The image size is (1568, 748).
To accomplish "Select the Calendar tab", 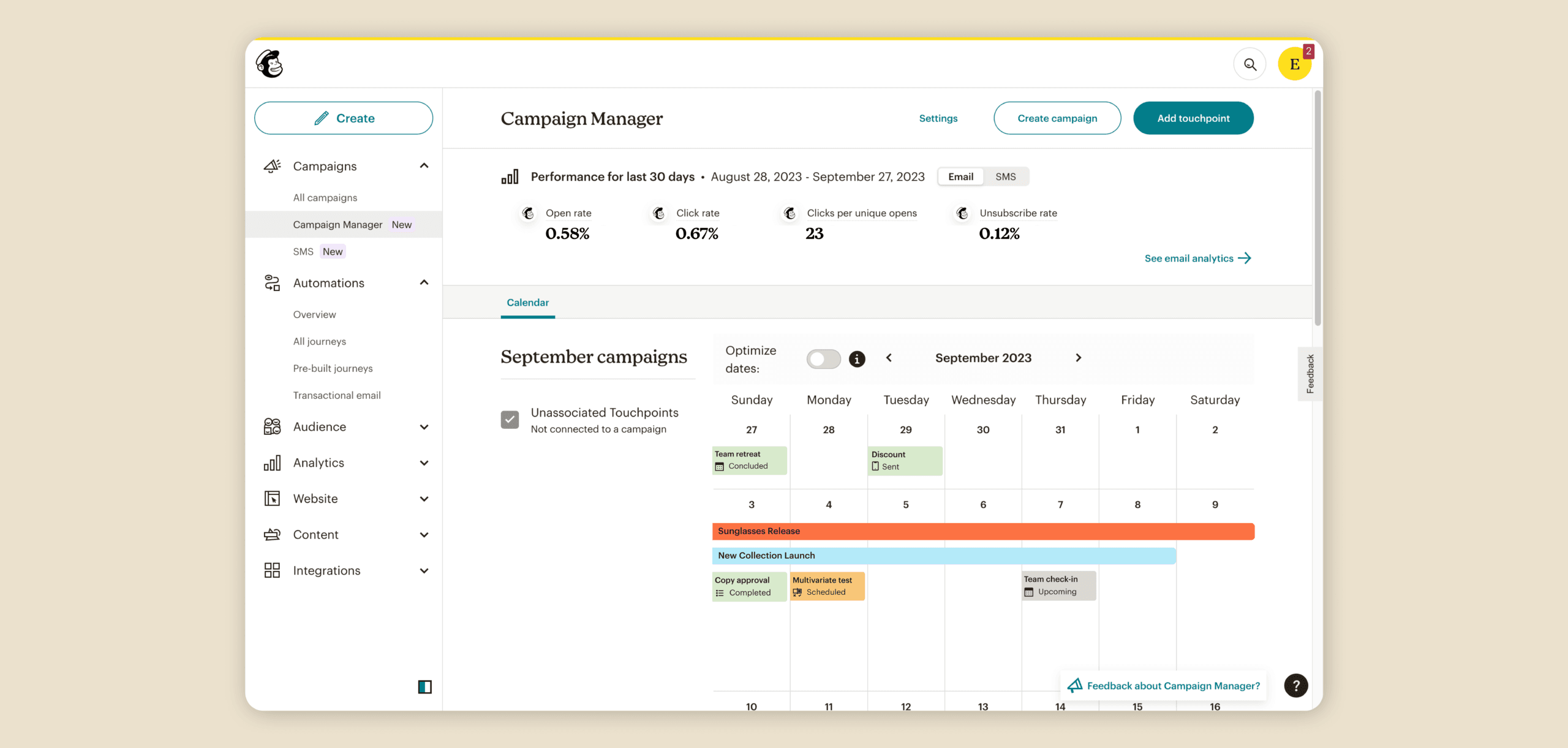I will tap(527, 303).
